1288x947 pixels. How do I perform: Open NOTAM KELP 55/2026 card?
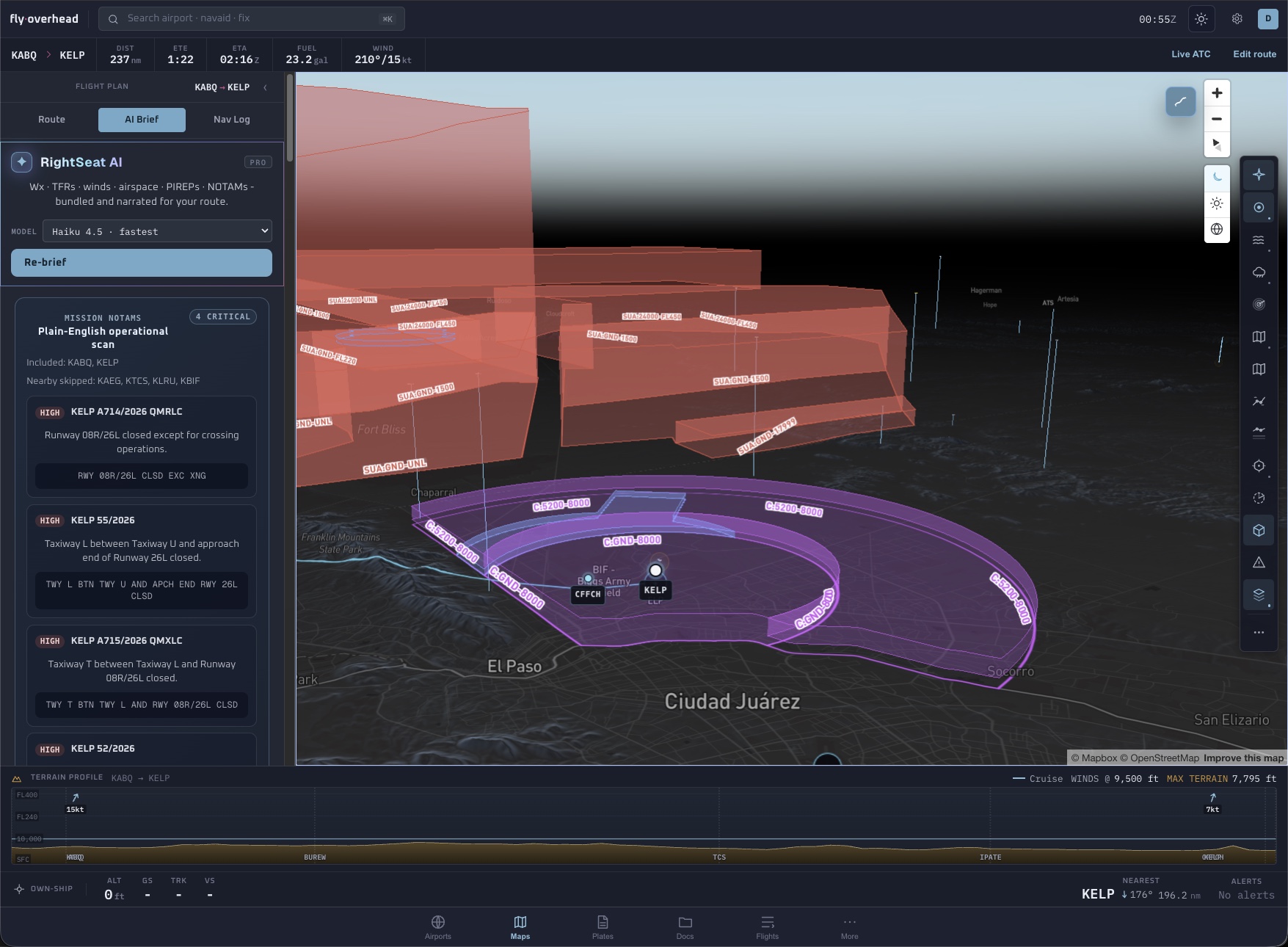(142, 561)
